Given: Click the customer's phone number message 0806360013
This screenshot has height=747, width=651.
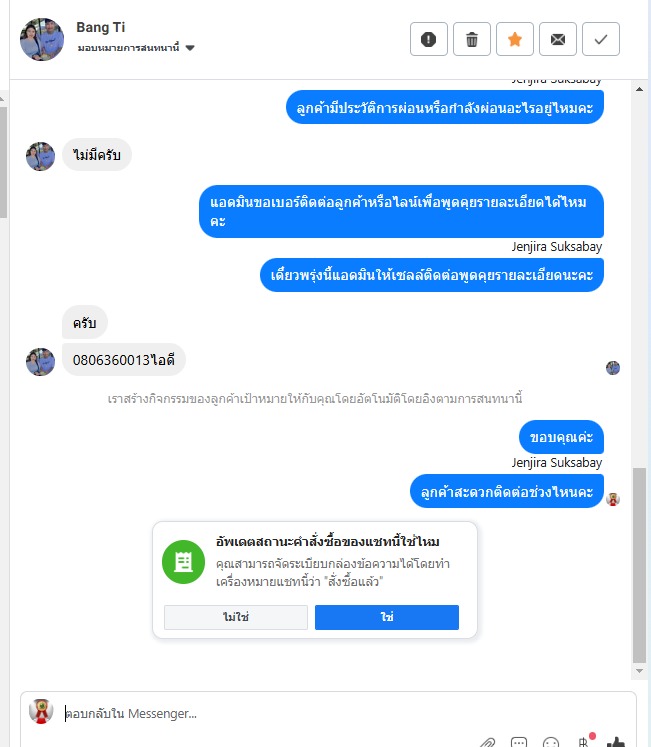Looking at the screenshot, I should tap(123, 360).
